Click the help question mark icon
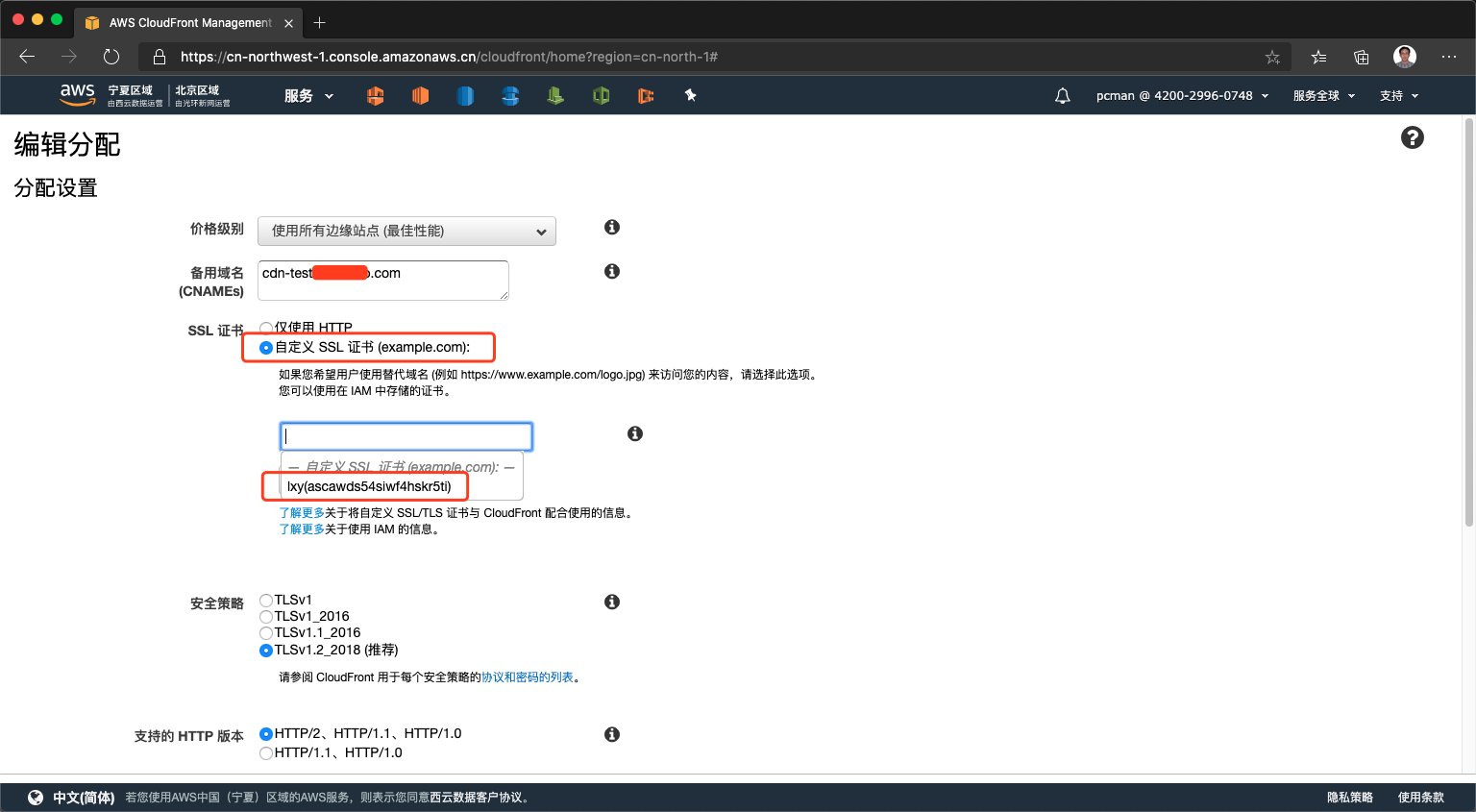 (x=1412, y=137)
